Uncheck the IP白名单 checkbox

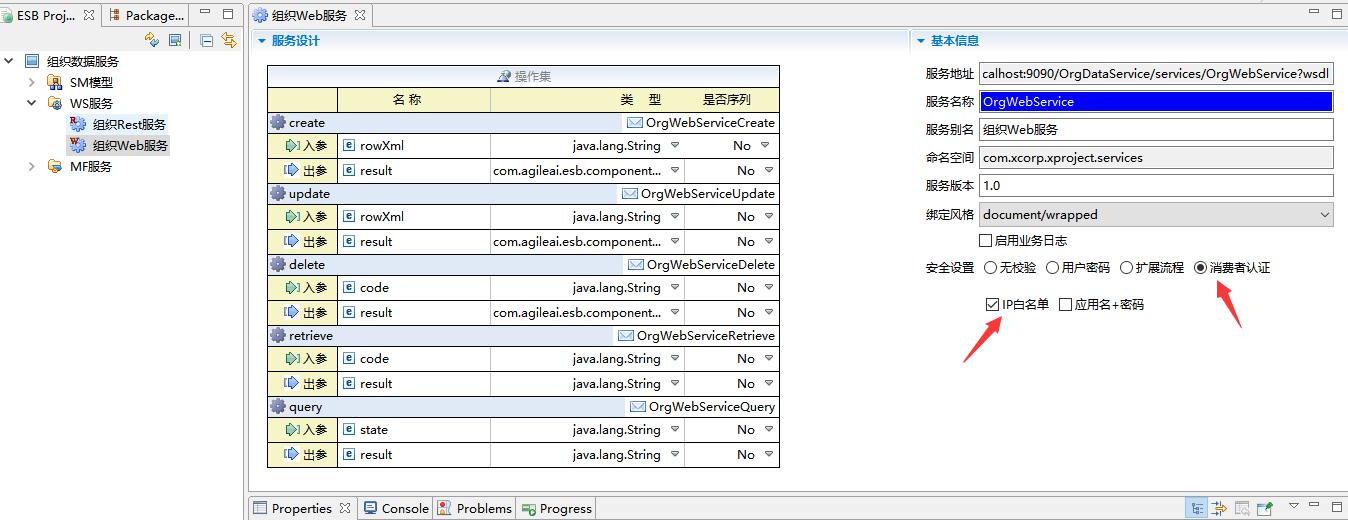coord(992,305)
